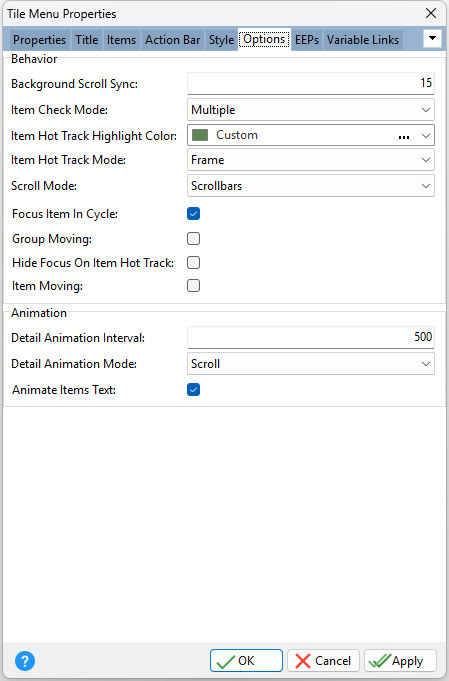
Task: Switch to Variable Links tab
Action: pos(363,40)
